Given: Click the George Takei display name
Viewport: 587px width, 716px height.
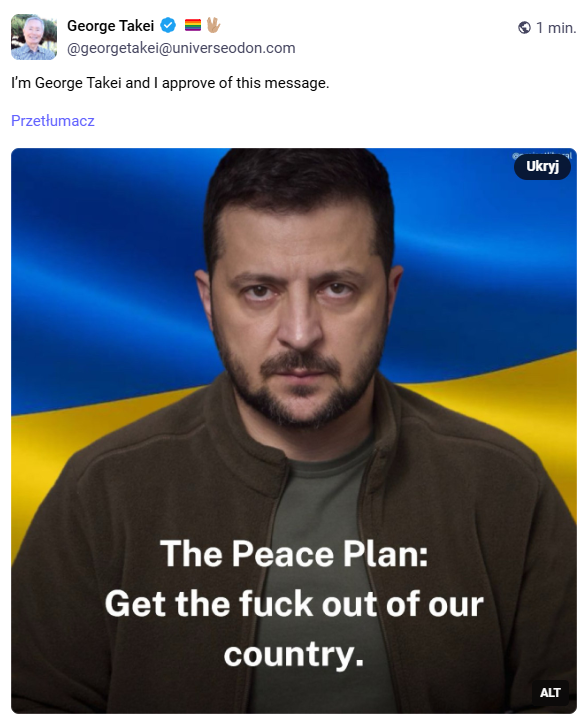Looking at the screenshot, I should 111,26.
